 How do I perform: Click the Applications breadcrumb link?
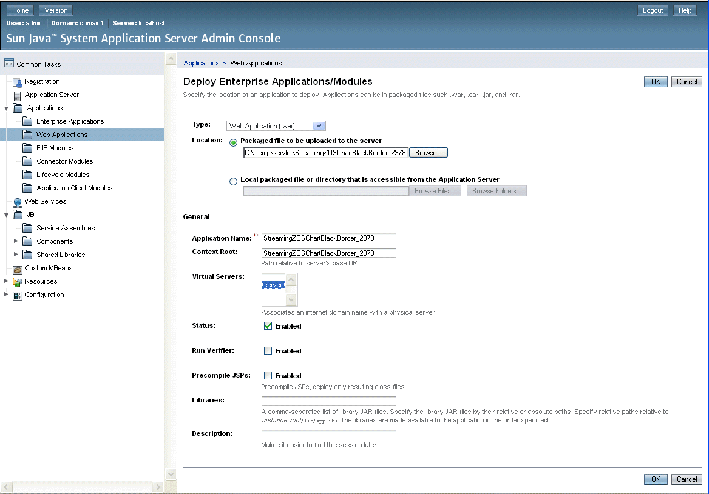click(201, 63)
